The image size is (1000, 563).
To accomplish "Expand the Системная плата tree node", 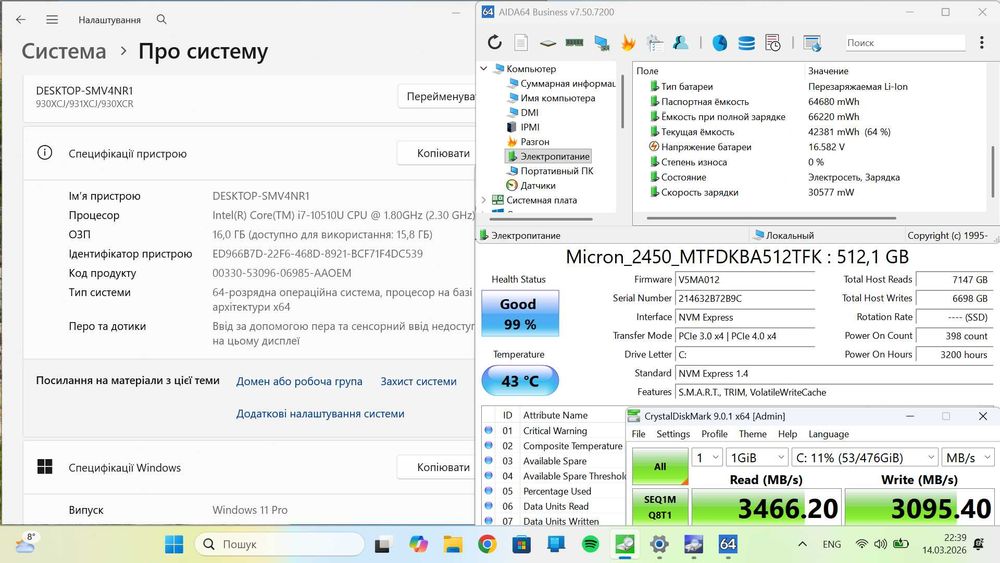I will coord(484,200).
